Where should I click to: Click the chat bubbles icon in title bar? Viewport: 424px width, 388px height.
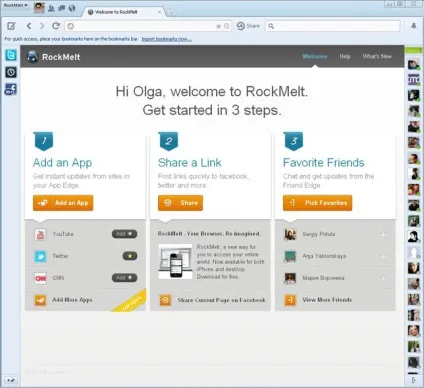pos(62,8)
